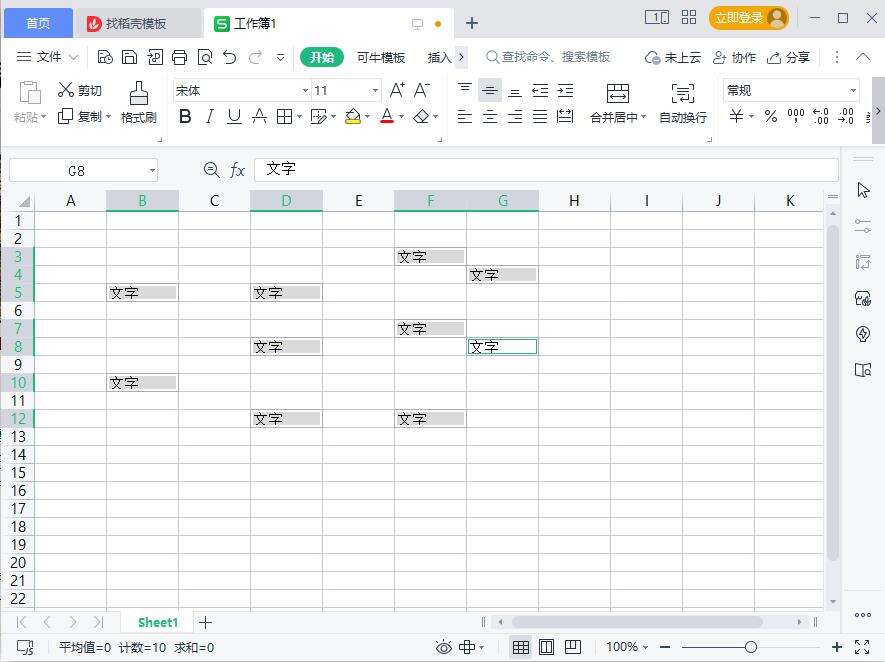The height and width of the screenshot is (662, 885).
Task: Click the Format Painter (格式刷) icon
Action: coord(138,94)
